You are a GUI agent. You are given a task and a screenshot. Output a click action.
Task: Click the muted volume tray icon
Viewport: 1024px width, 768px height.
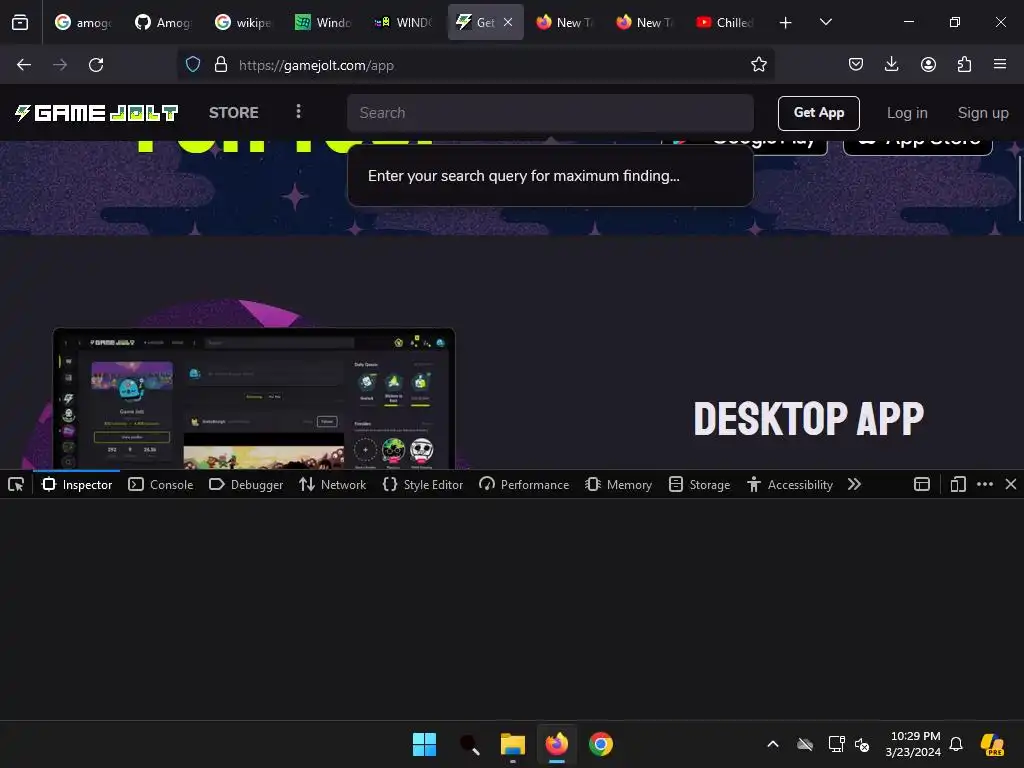863,744
